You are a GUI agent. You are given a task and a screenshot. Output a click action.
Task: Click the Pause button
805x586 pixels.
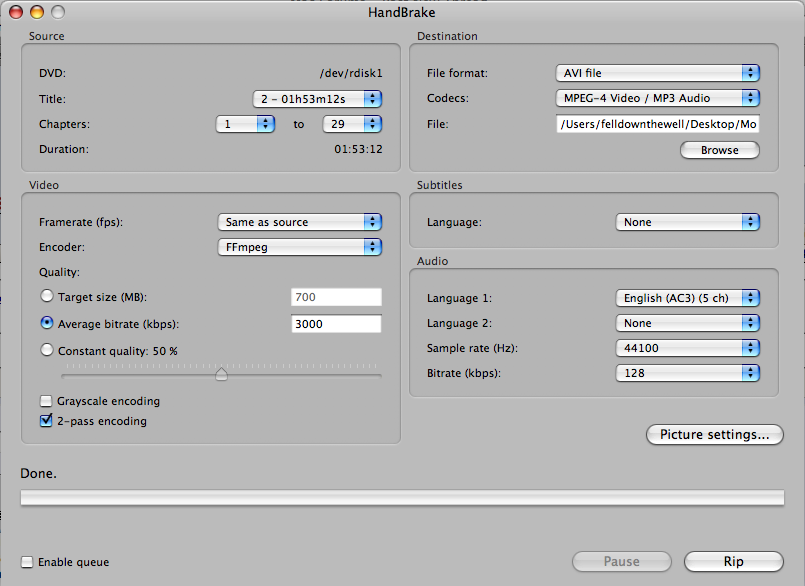point(622,561)
